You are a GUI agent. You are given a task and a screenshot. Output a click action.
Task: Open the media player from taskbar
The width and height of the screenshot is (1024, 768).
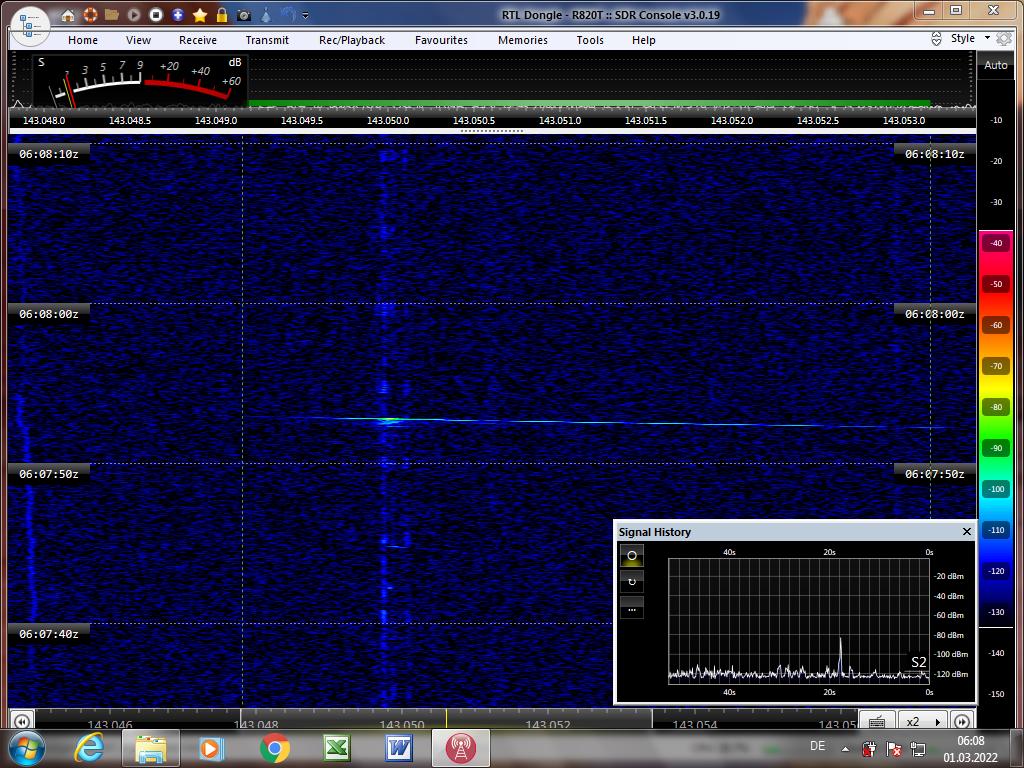[211, 748]
